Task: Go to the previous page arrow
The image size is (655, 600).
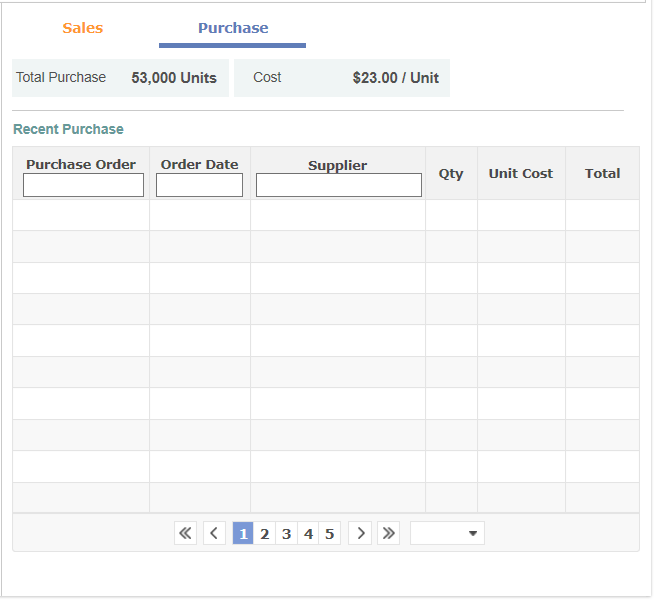Action: coord(214,533)
